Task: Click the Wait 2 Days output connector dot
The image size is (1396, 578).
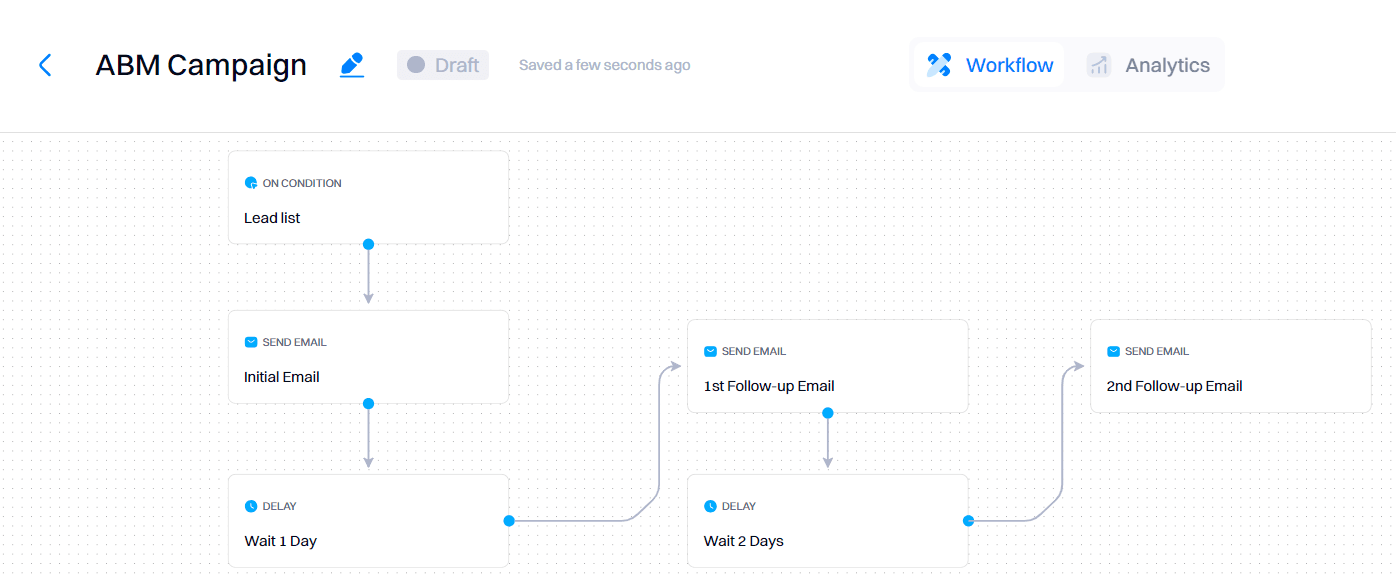Action: [968, 520]
